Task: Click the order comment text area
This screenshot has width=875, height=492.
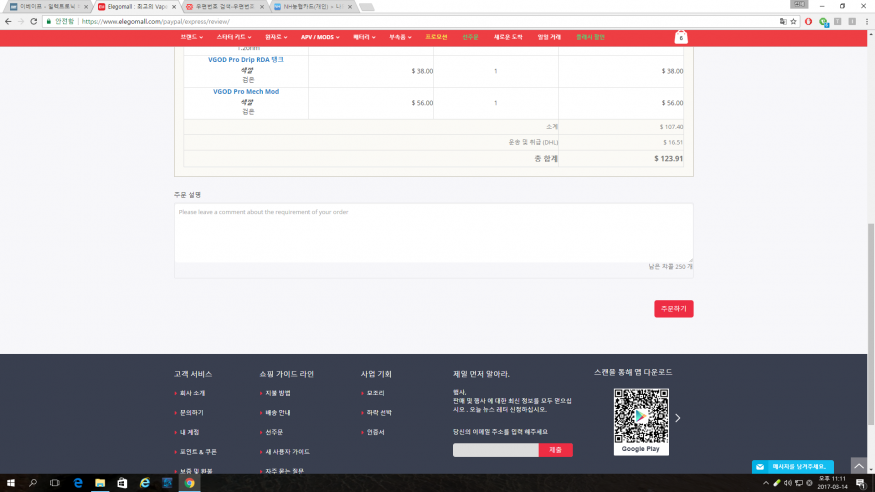Action: (x=433, y=233)
